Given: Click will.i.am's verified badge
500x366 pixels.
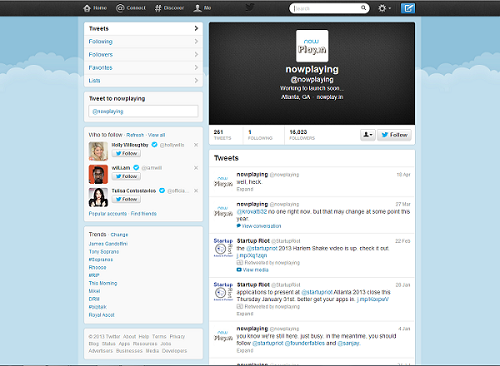Looking at the screenshot, I should (136, 168).
